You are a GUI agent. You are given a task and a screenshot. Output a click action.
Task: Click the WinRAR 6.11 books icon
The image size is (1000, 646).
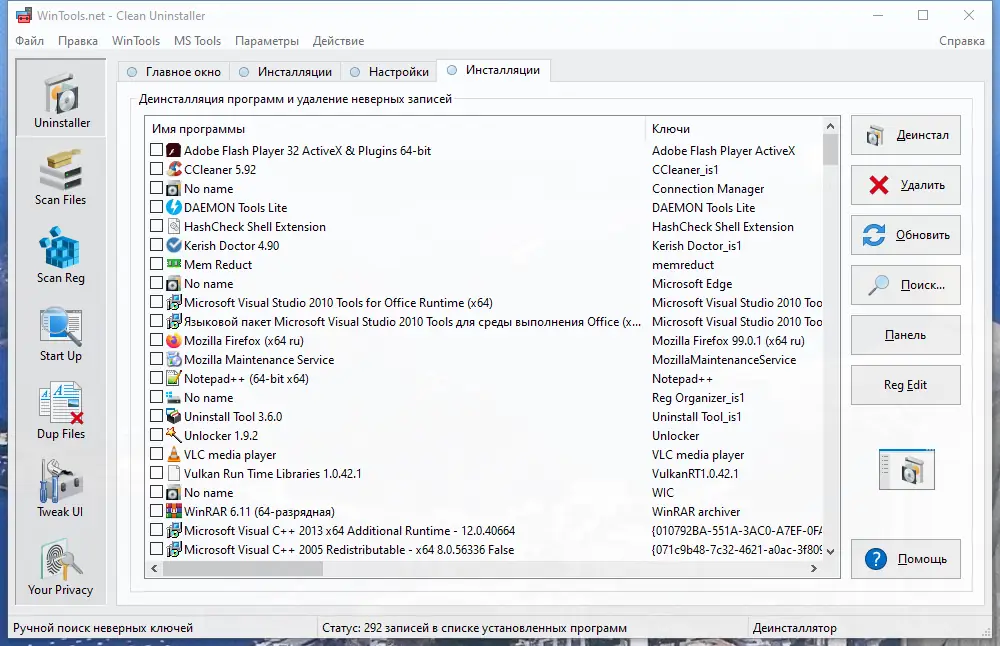173,511
